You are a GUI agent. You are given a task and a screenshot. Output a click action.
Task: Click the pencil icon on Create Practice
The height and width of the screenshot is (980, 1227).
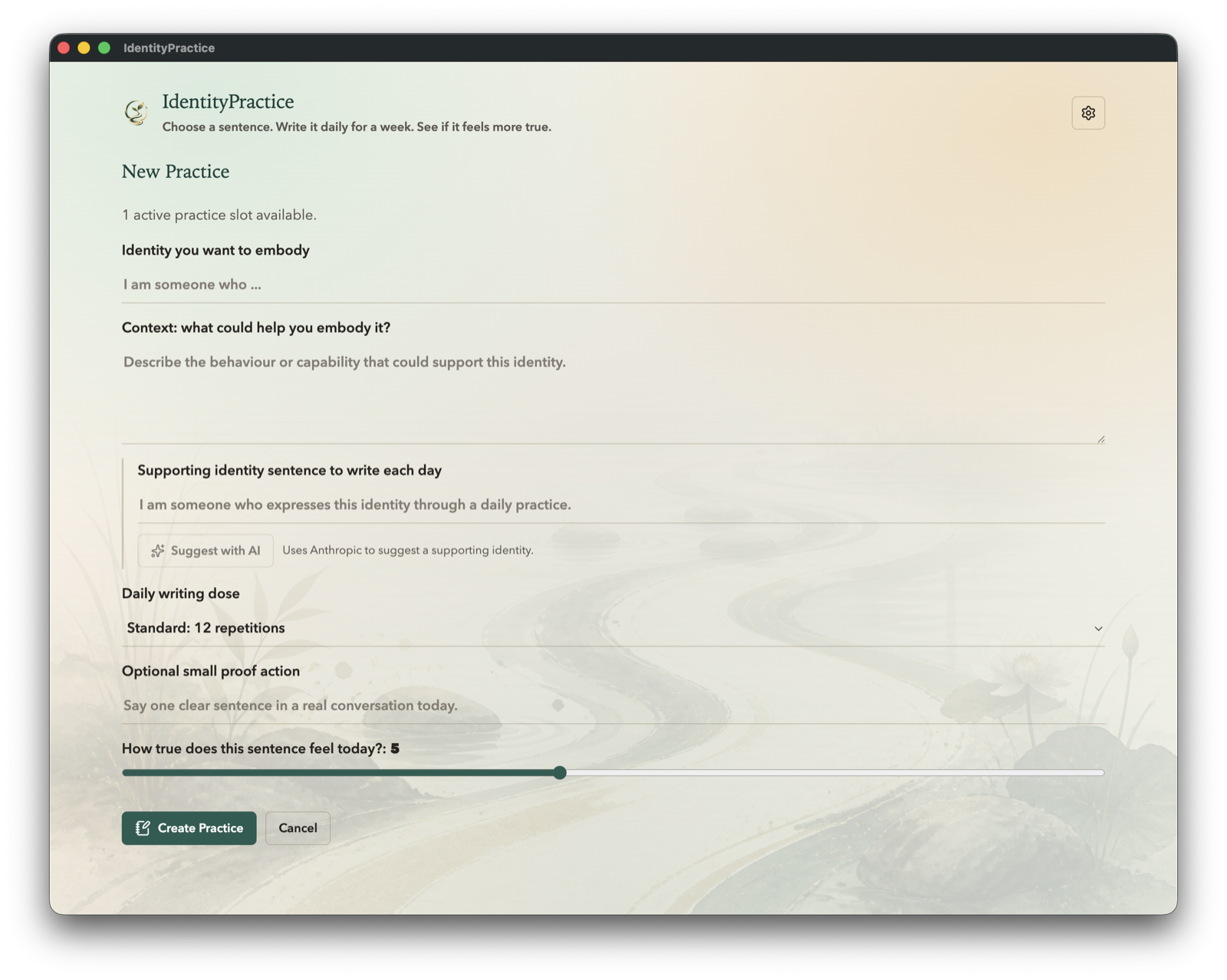[143, 828]
